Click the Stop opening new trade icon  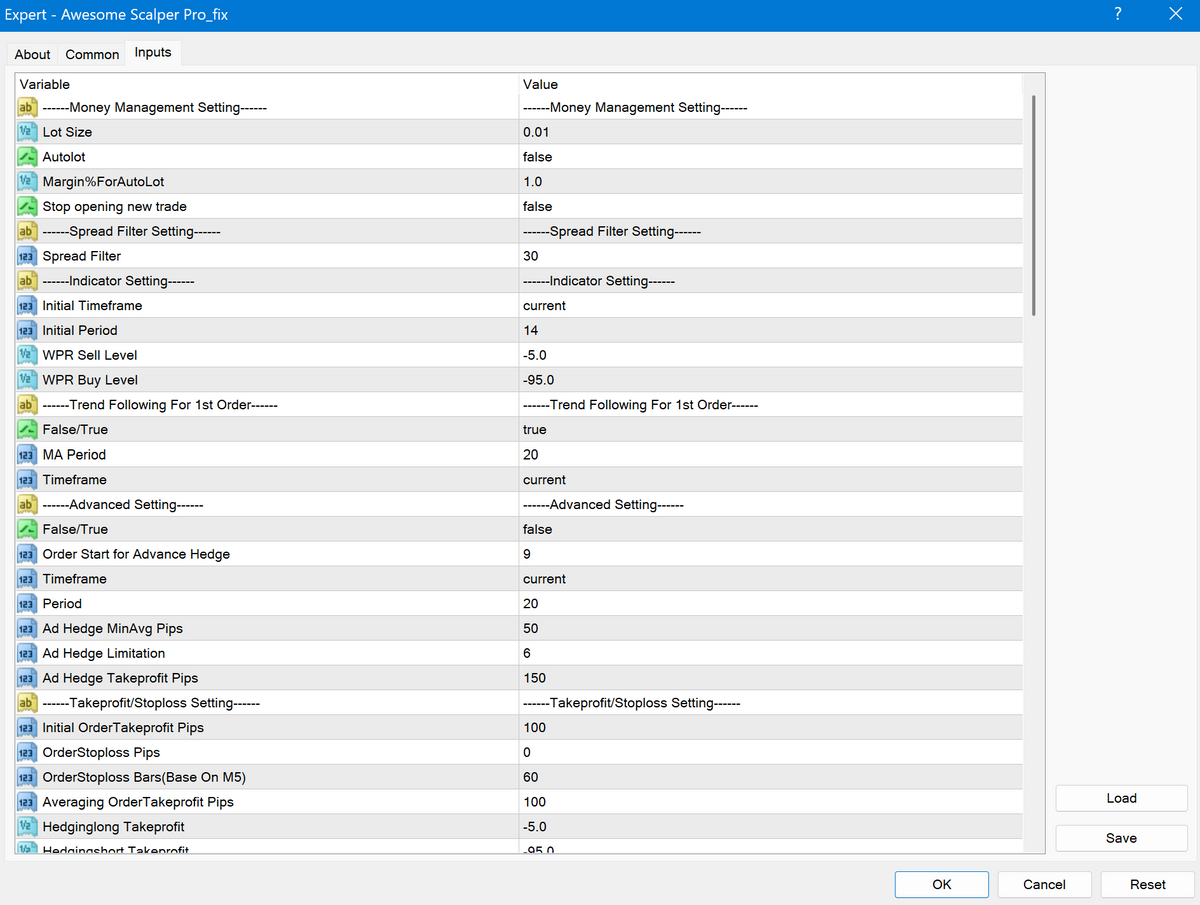coord(28,207)
